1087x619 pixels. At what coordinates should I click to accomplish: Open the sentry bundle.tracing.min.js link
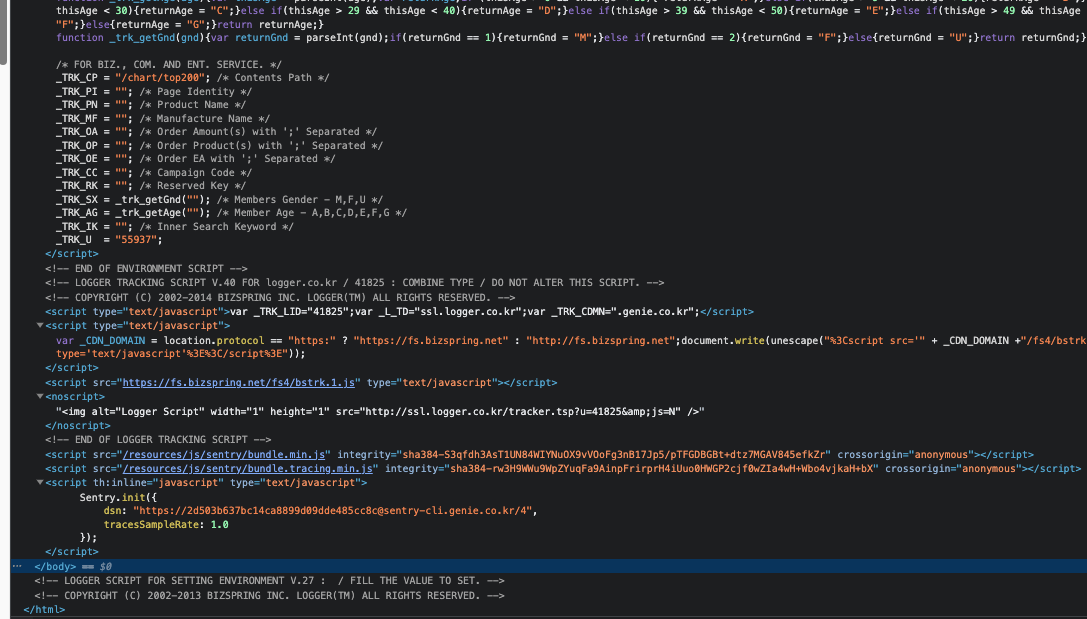coord(247,469)
